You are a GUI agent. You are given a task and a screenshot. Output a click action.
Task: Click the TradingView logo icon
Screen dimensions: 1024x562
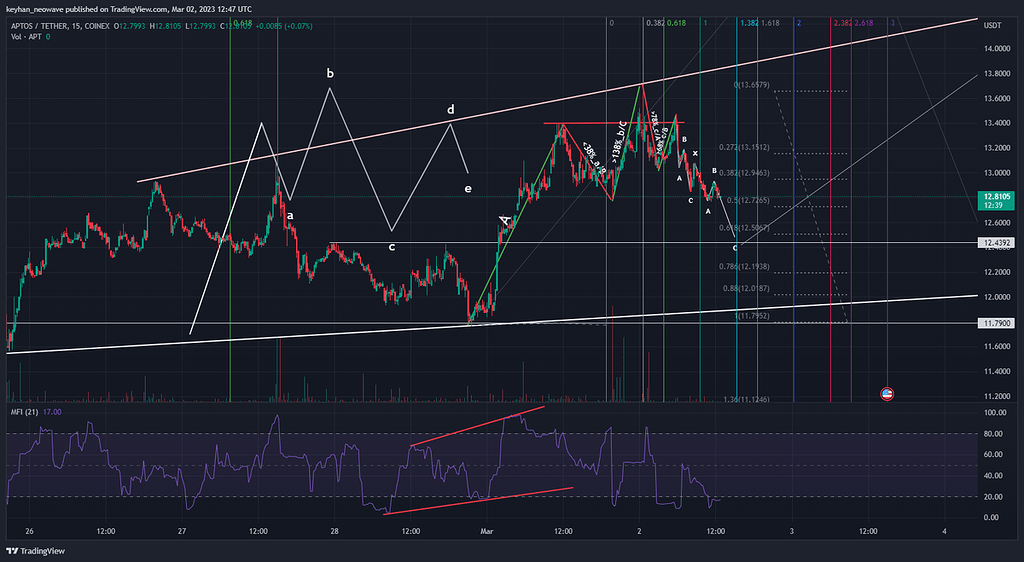12,551
